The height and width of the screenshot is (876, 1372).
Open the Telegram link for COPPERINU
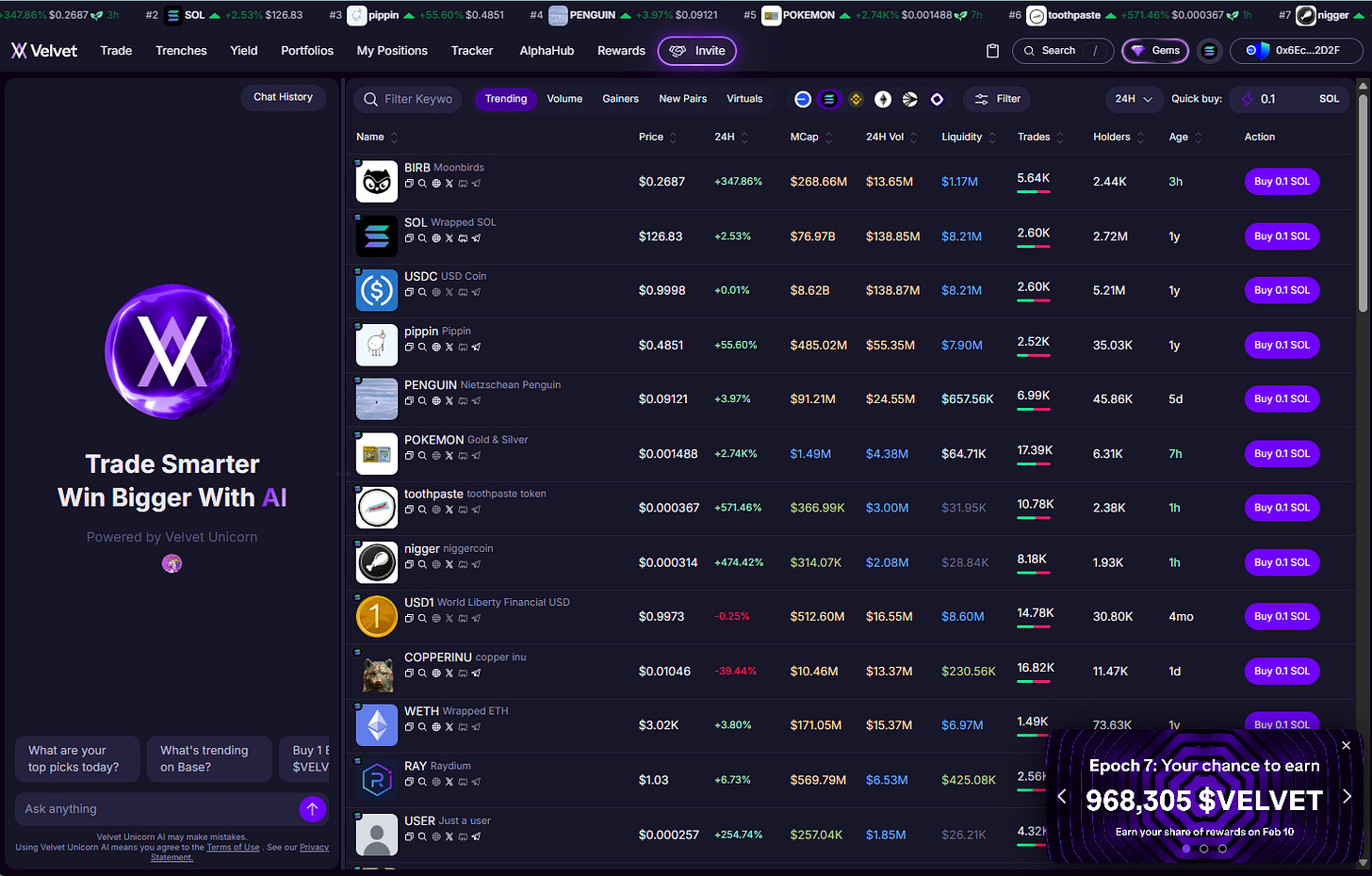pos(477,673)
